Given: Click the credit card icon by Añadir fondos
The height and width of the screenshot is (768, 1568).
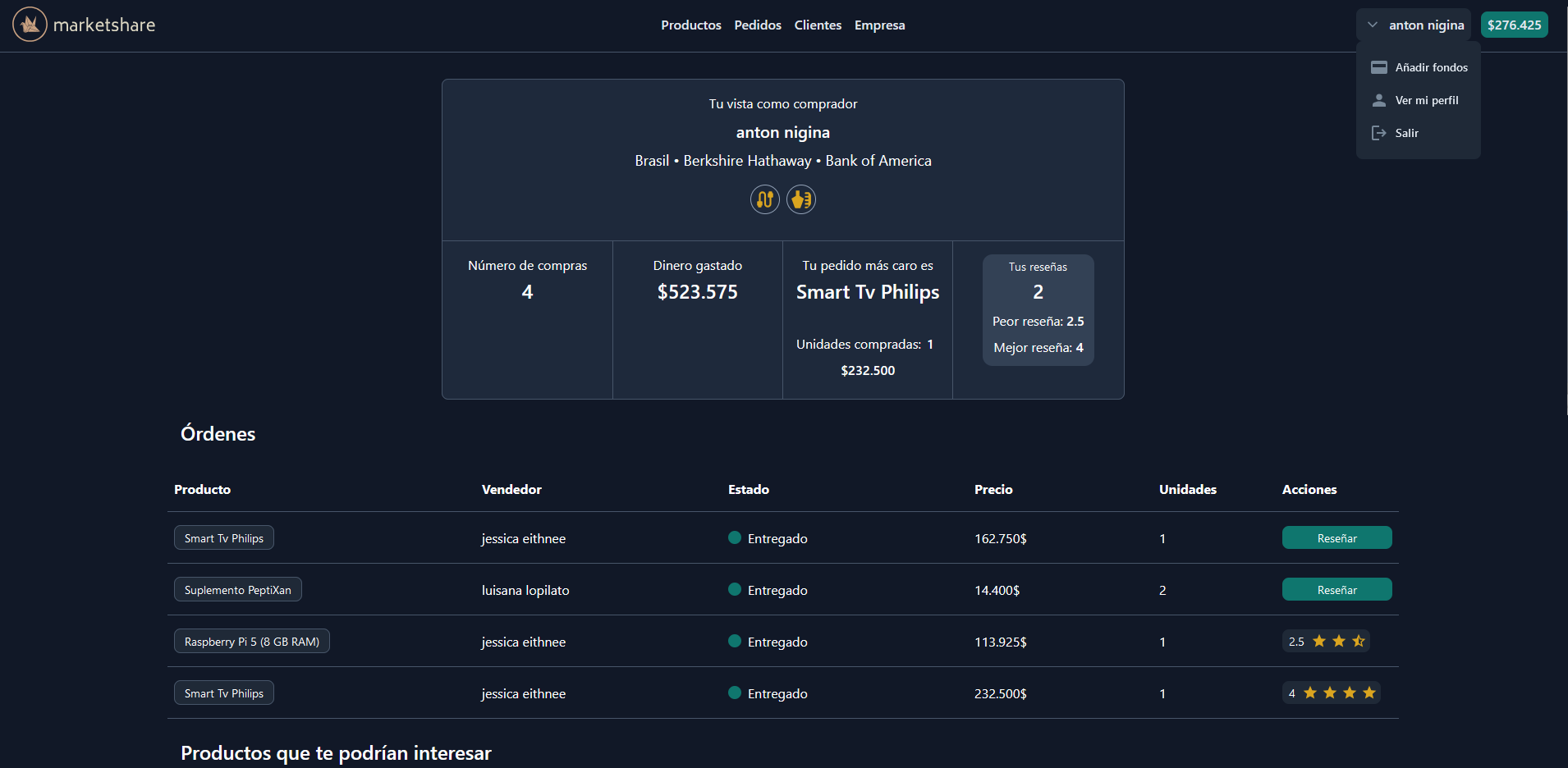Looking at the screenshot, I should click(x=1379, y=67).
